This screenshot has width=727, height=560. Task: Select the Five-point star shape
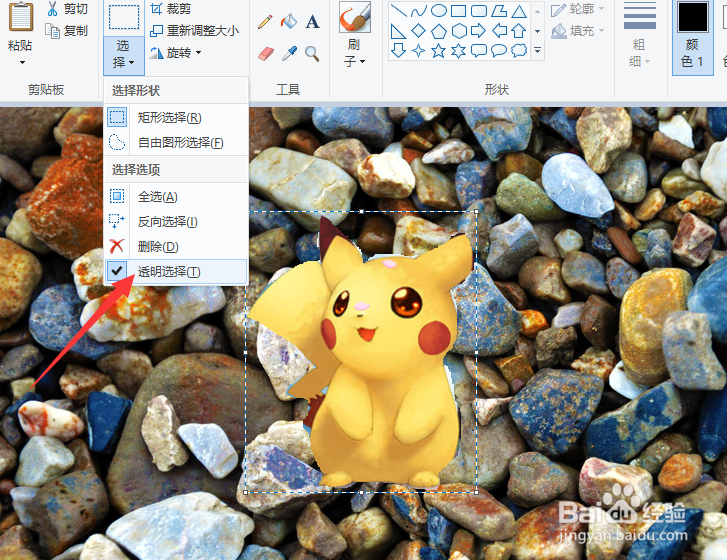pyautogui.click(x=439, y=51)
